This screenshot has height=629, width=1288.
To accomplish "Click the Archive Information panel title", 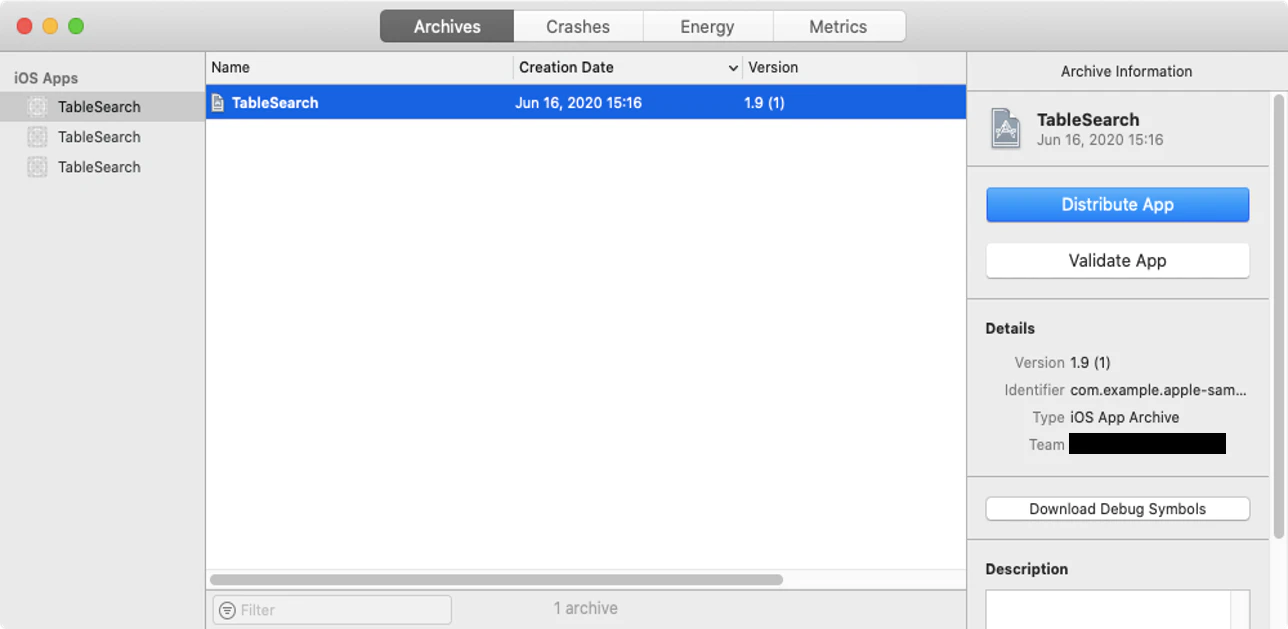I will coord(1126,71).
